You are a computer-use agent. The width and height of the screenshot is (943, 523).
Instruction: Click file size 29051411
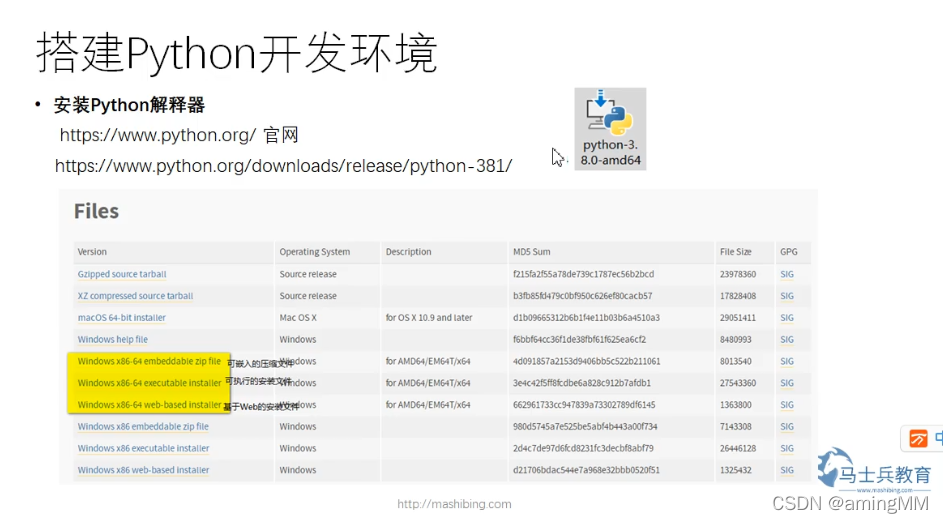click(738, 317)
